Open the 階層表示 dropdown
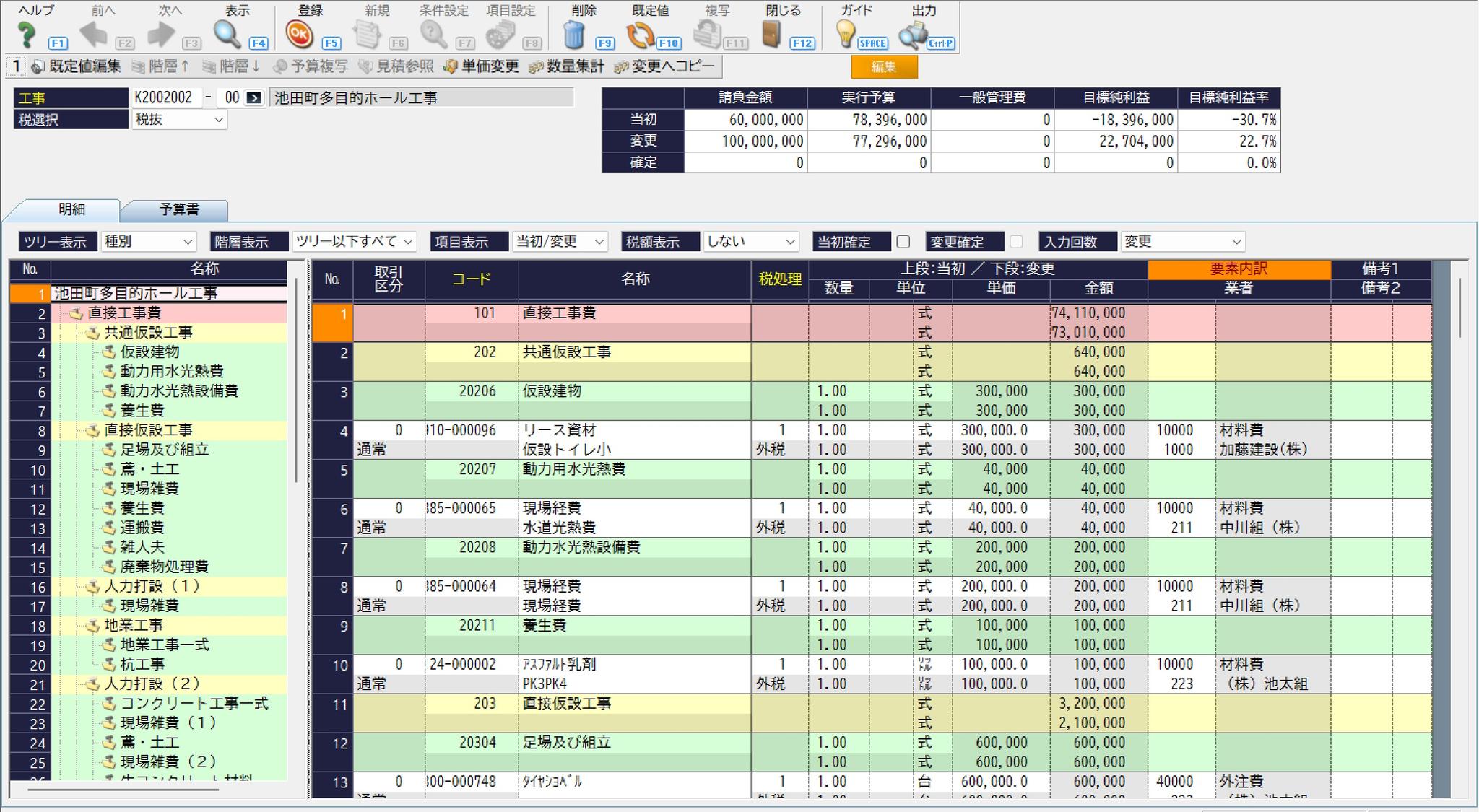Screen dimensions: 1479x812 coord(355,242)
